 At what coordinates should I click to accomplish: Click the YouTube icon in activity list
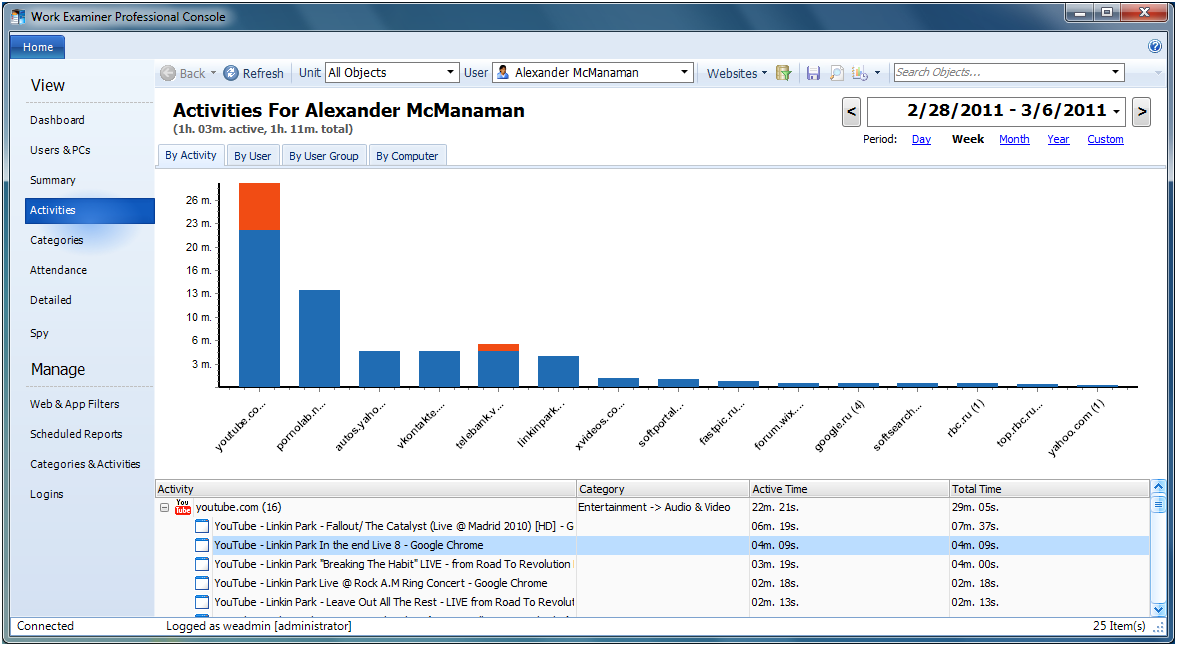pos(183,507)
